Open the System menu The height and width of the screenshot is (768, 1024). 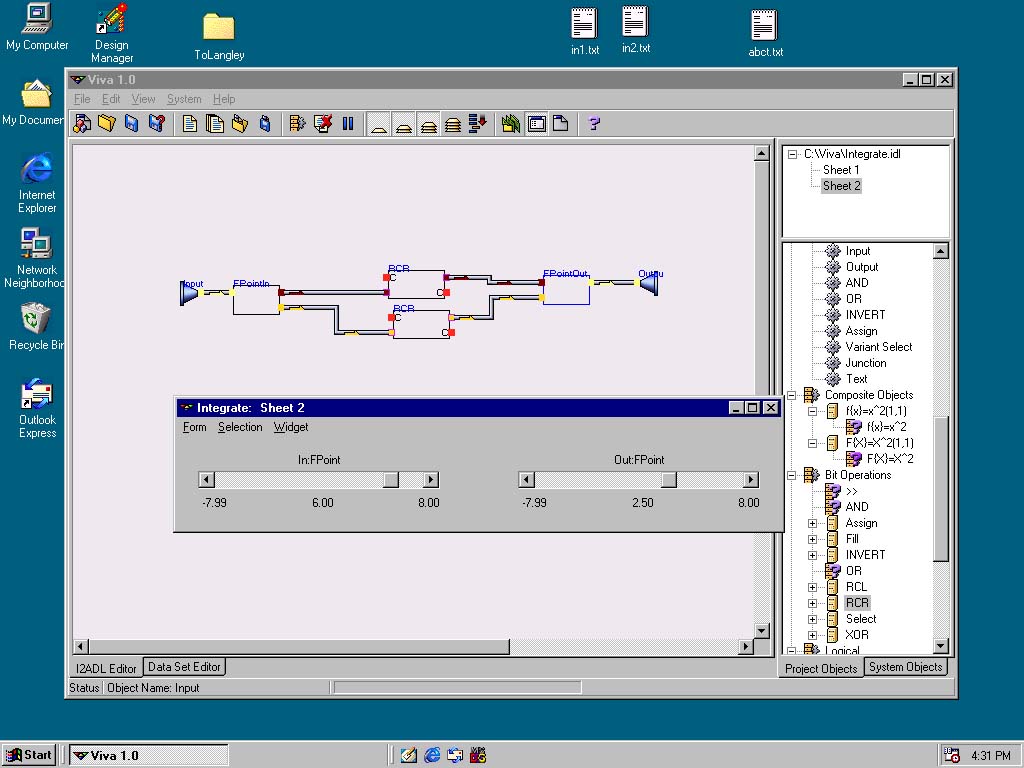tap(184, 99)
